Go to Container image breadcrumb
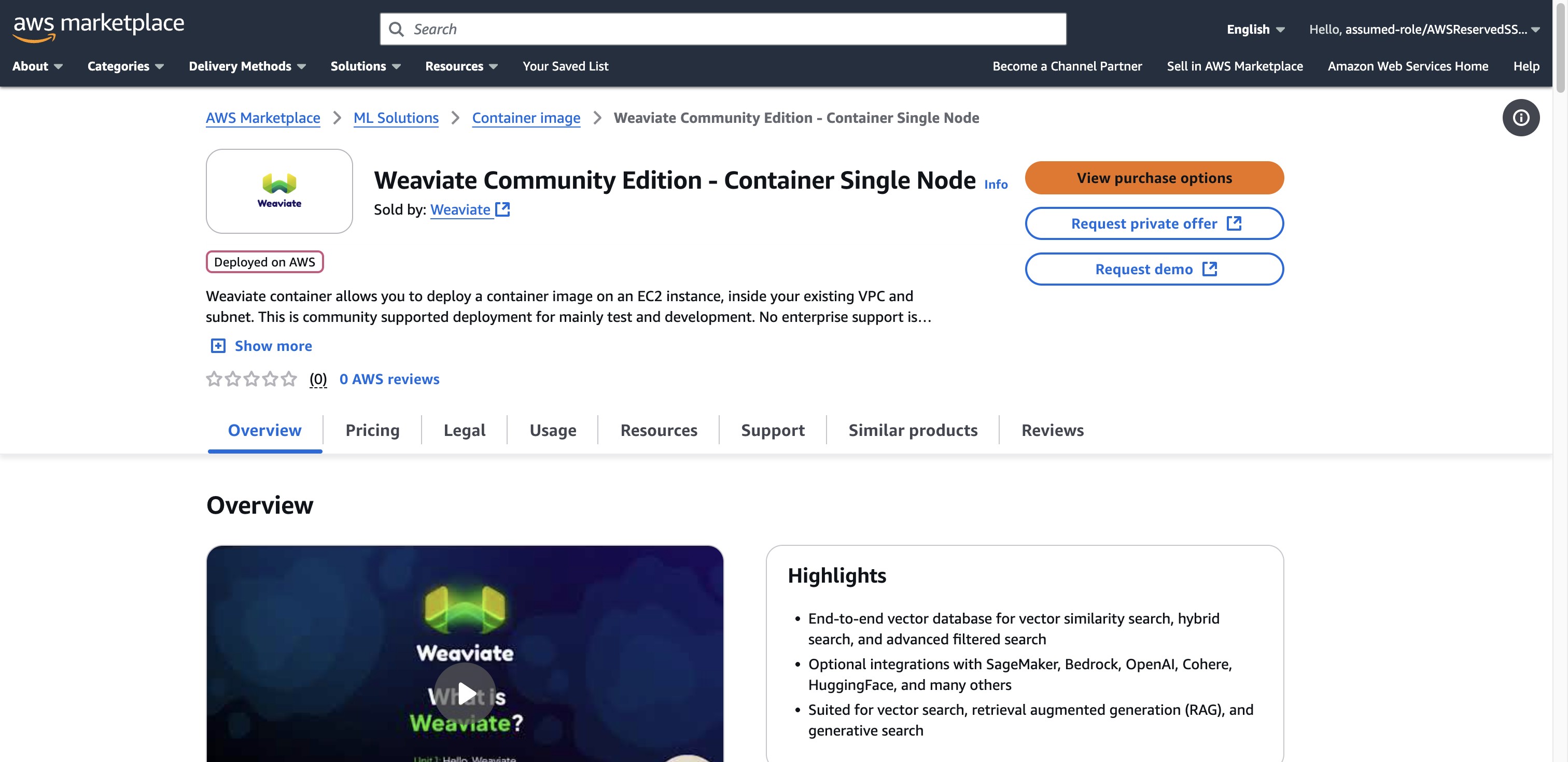The width and height of the screenshot is (1568, 762). [x=526, y=118]
